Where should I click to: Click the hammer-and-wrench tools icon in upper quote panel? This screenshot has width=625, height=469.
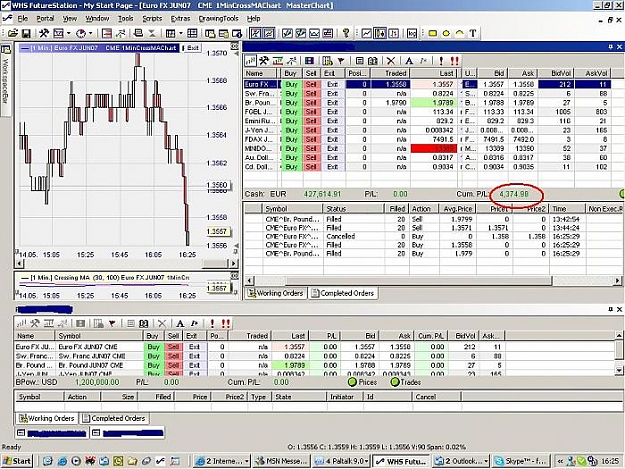click(263, 61)
